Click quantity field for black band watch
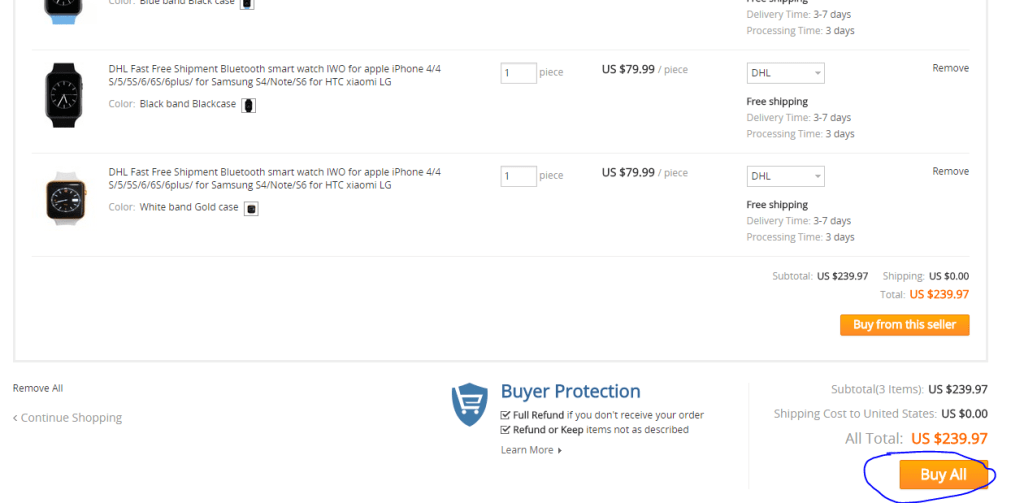 pyautogui.click(x=518, y=73)
